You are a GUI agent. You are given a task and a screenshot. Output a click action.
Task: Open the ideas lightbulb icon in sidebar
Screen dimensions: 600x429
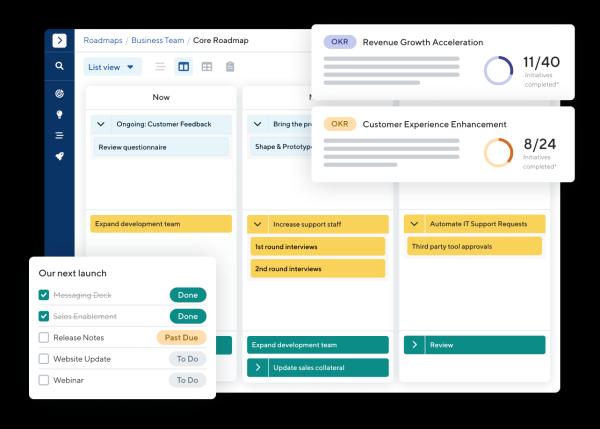59,114
